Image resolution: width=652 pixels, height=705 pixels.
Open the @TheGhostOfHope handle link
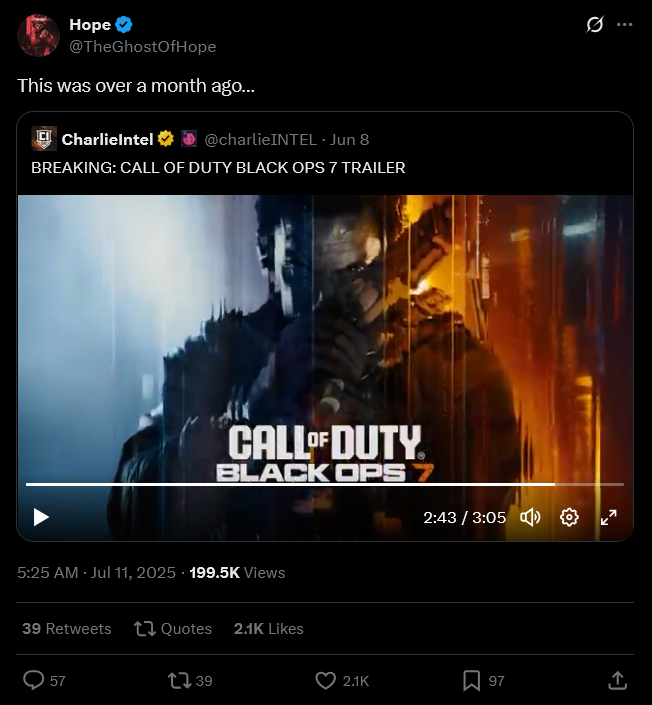click(x=143, y=47)
